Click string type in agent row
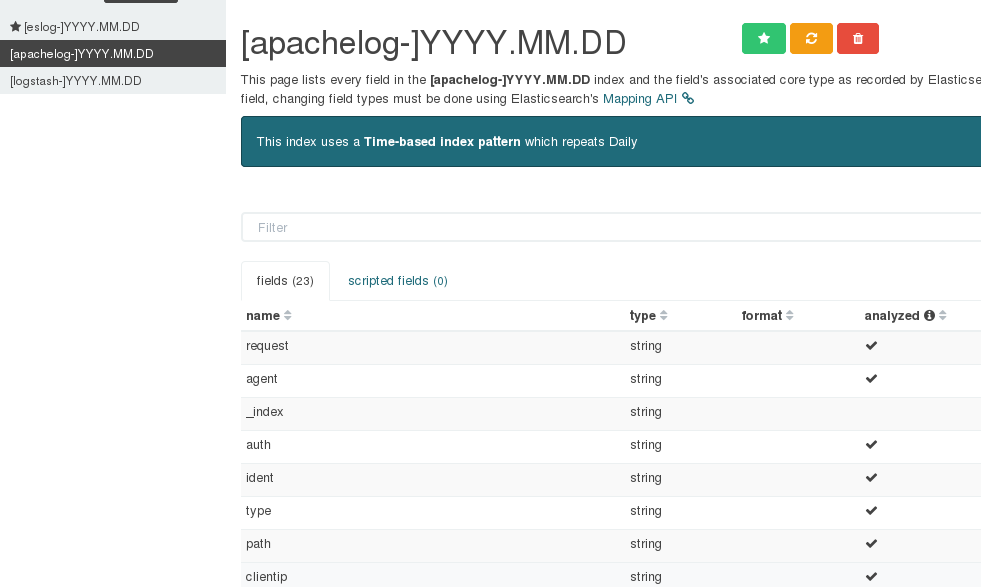The width and height of the screenshot is (981, 587). click(x=646, y=379)
